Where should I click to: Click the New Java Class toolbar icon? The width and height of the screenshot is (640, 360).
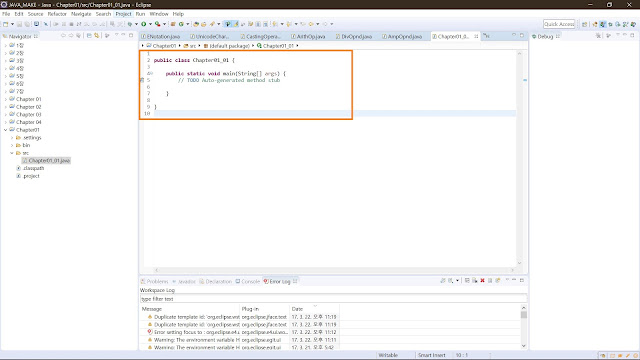(x=181, y=24)
